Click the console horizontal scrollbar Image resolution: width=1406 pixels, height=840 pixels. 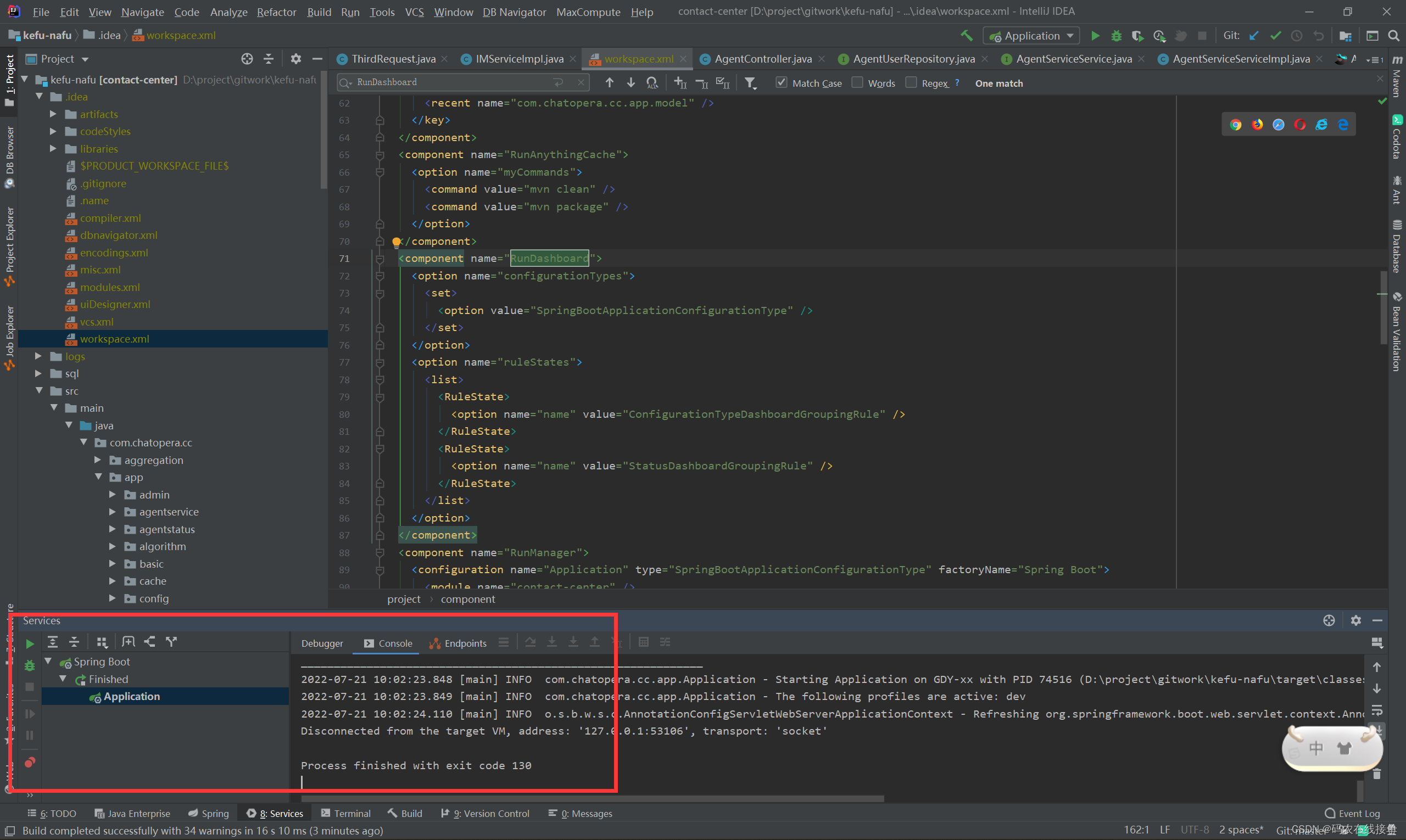[592, 799]
